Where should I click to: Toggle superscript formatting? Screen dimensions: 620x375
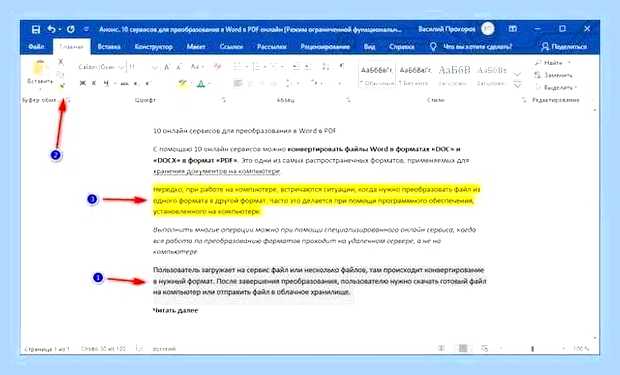[147, 83]
